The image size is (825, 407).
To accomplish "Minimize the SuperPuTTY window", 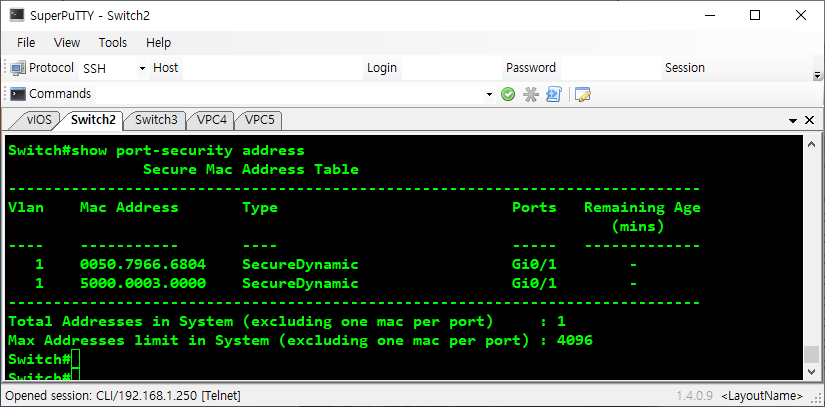I will click(x=709, y=16).
